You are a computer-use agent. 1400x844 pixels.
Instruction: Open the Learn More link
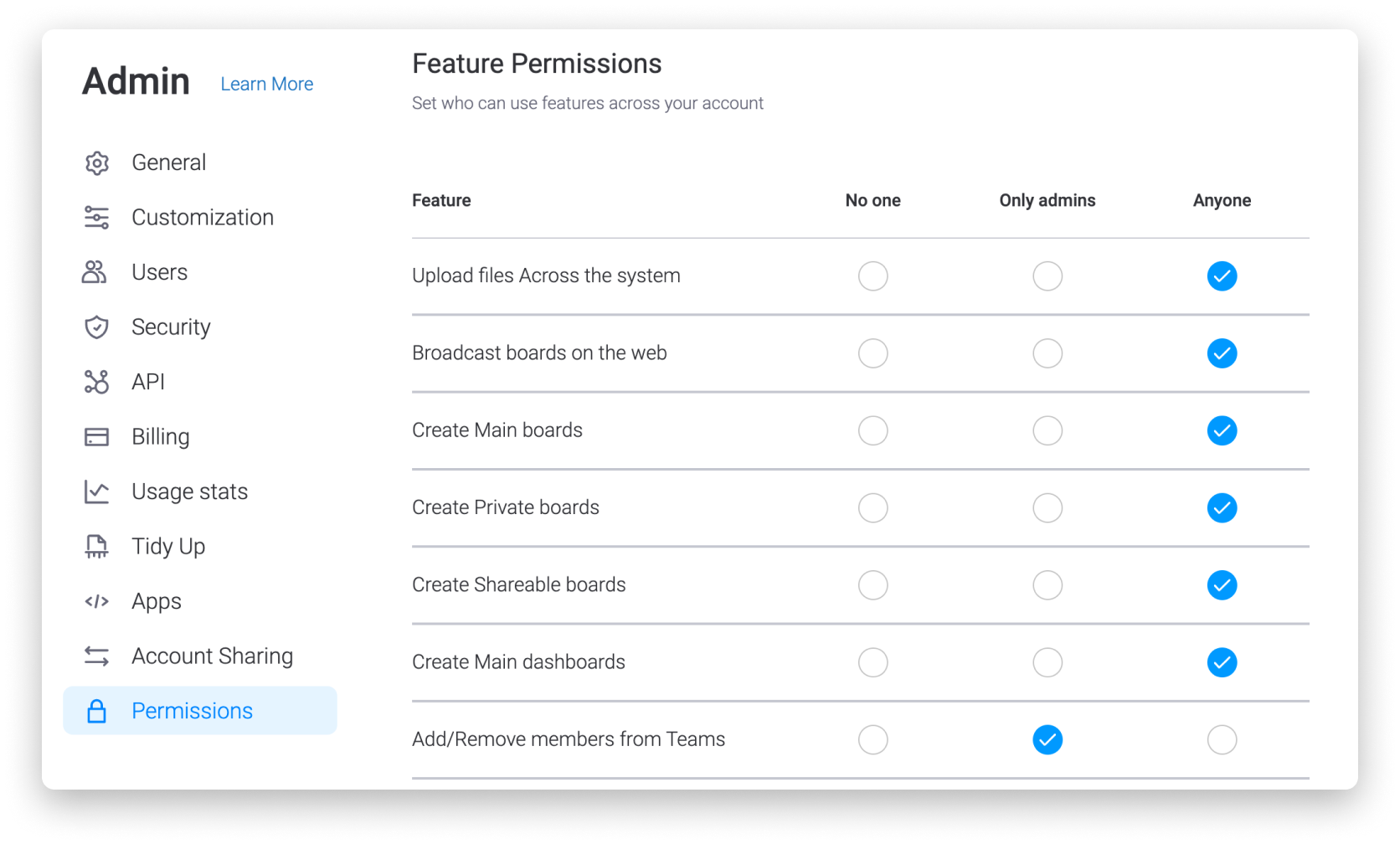click(x=267, y=85)
